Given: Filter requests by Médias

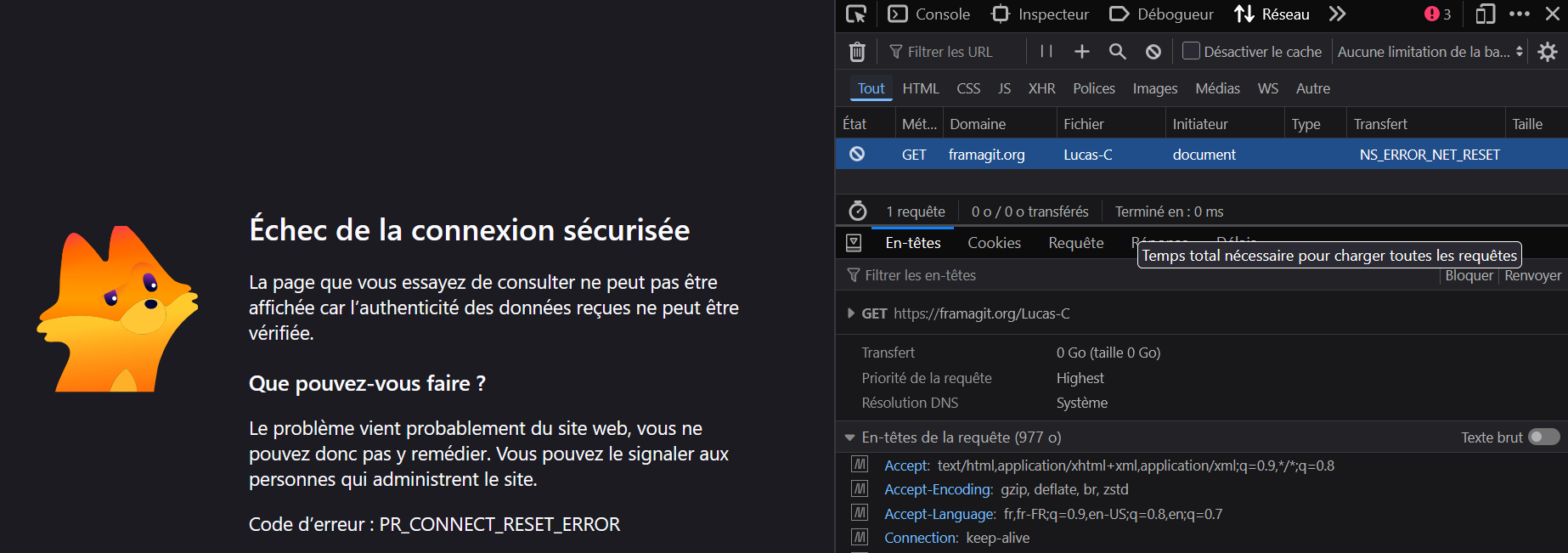Looking at the screenshot, I should (x=1218, y=88).
